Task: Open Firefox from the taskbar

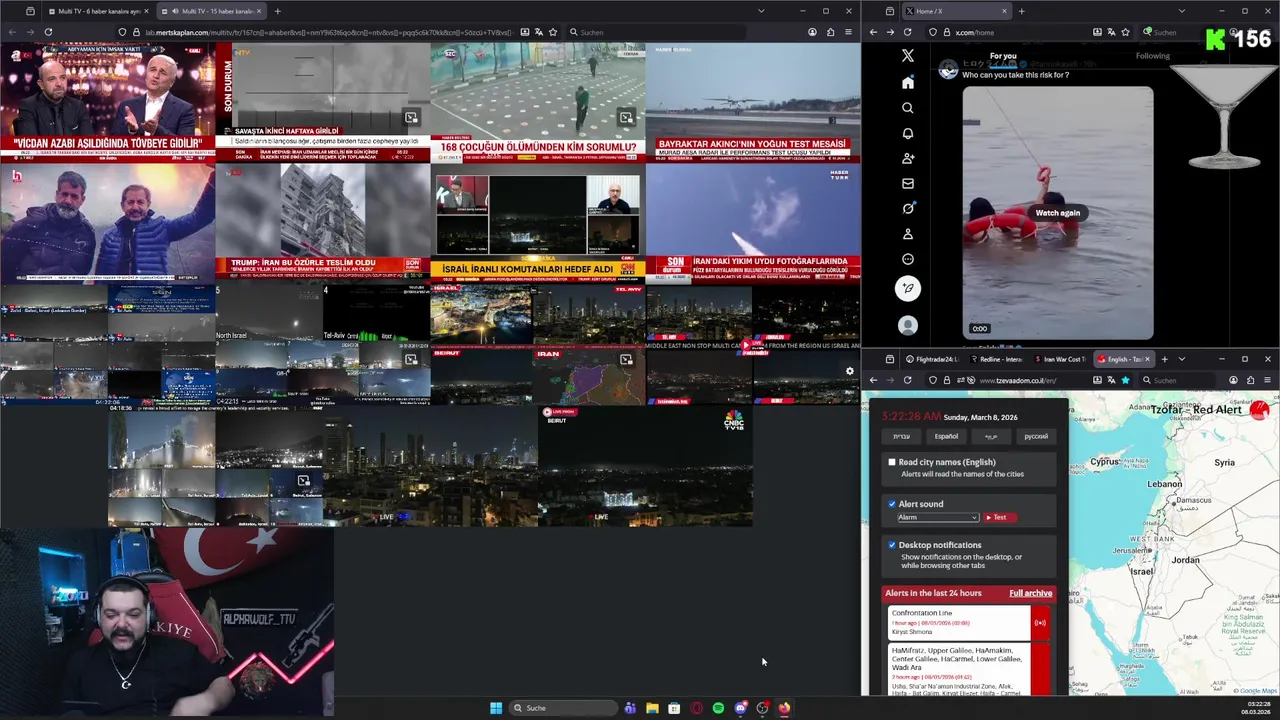Action: click(x=784, y=708)
